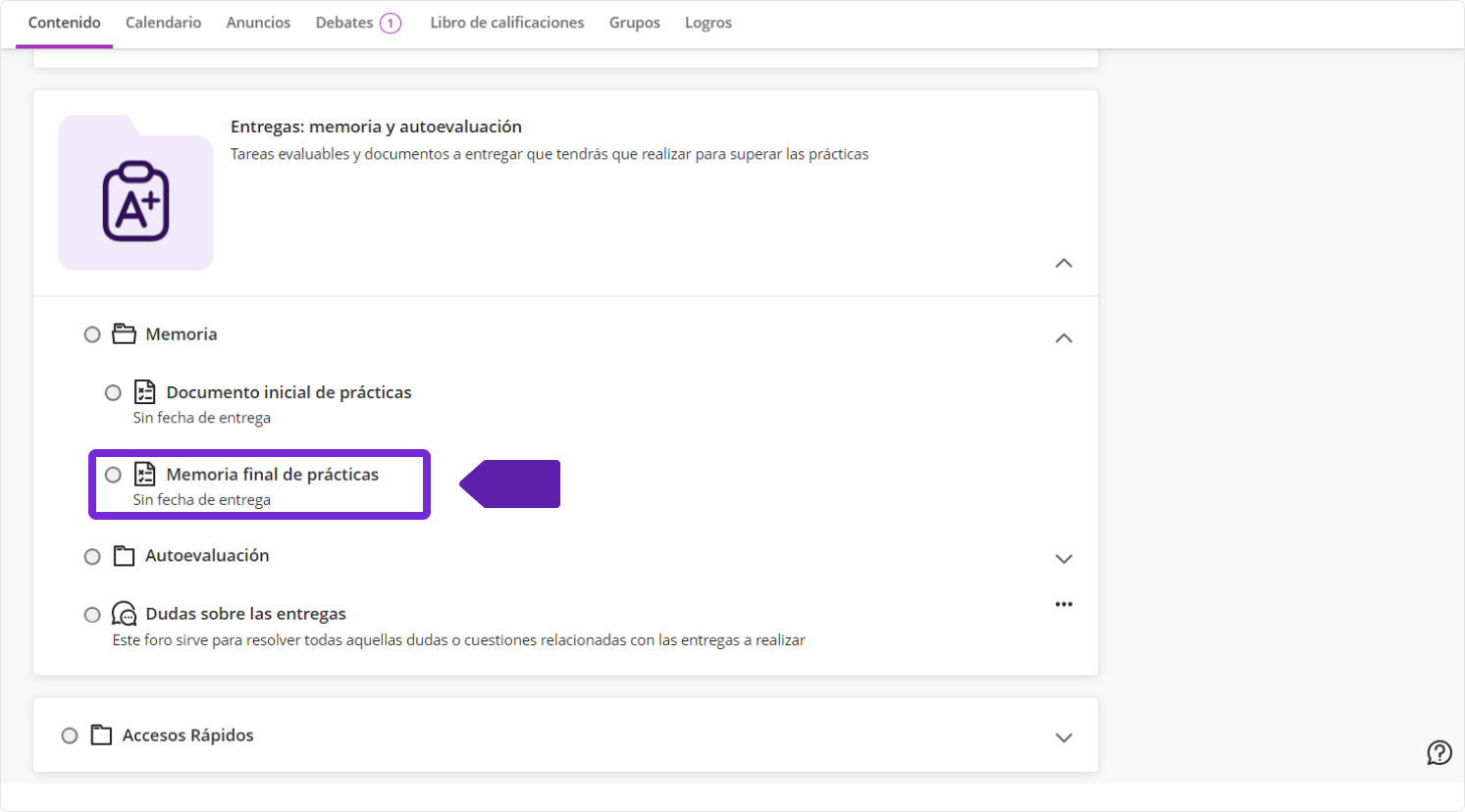Click the Dudas sobre las entregas forum icon
Image resolution: width=1465 pixels, height=812 pixels.
[124, 614]
